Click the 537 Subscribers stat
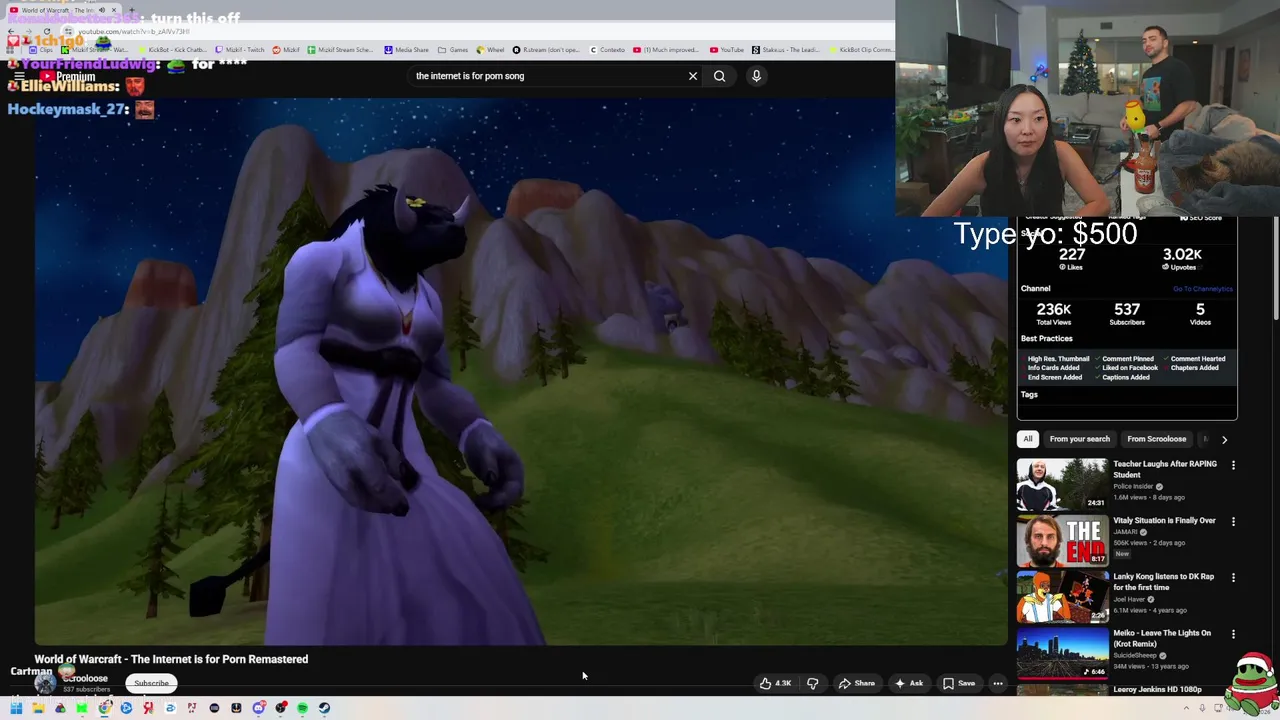This screenshot has height=720, width=1280. (1127, 314)
